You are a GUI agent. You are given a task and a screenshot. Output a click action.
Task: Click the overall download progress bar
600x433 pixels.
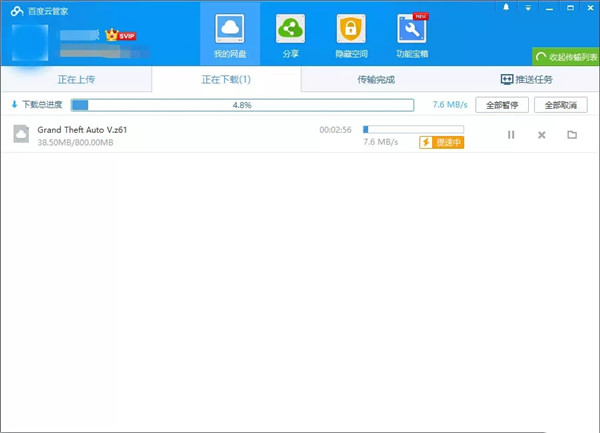(x=241, y=105)
